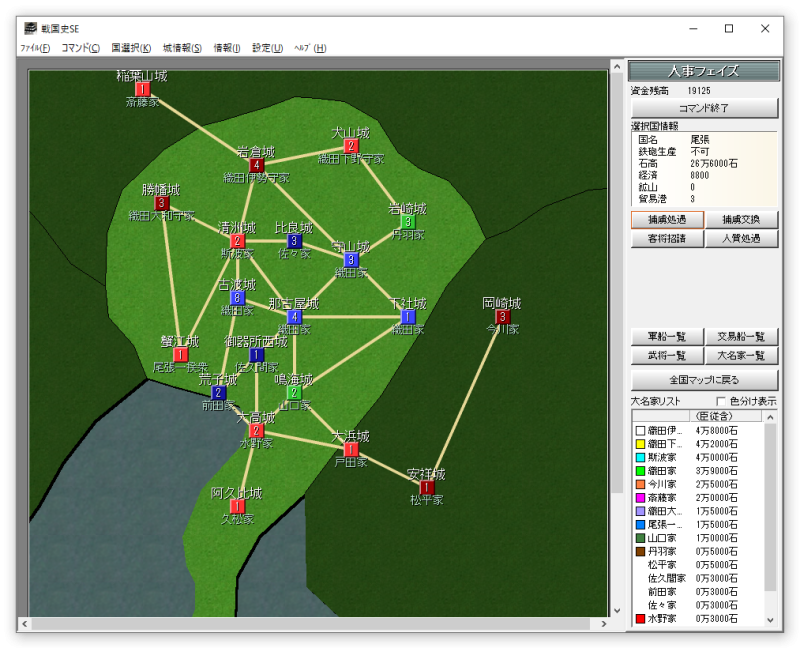Click the 客将招請 button
The image size is (800, 648).
[x=667, y=239]
